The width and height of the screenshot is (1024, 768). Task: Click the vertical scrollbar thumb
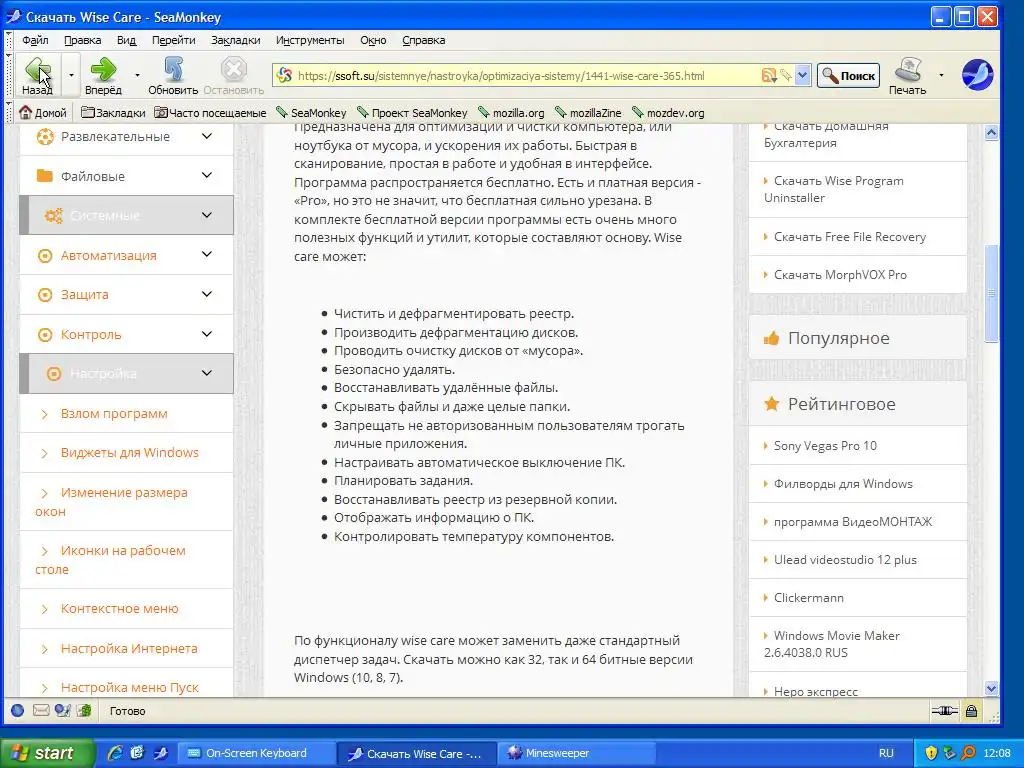(991, 293)
